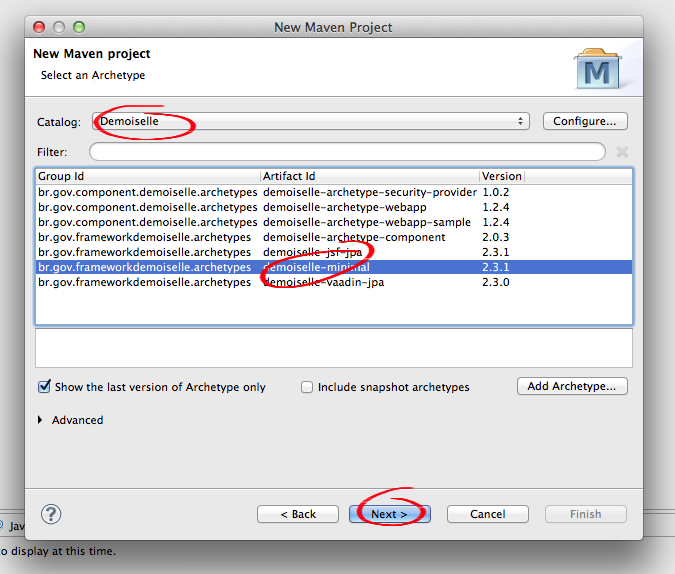Select the demoiselle-jsf-jpa row

334,252
